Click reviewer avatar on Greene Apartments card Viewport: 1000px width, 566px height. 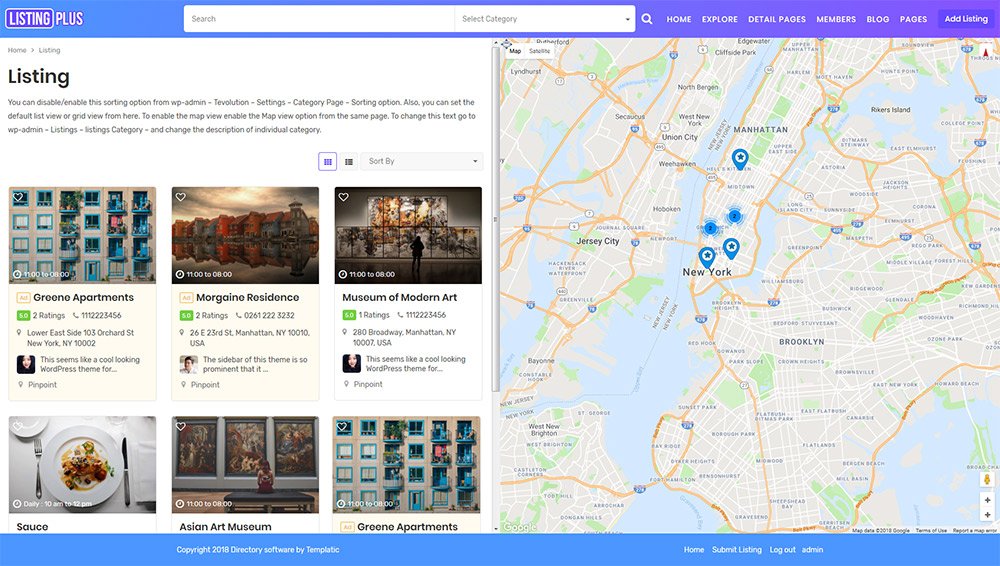click(x=26, y=364)
